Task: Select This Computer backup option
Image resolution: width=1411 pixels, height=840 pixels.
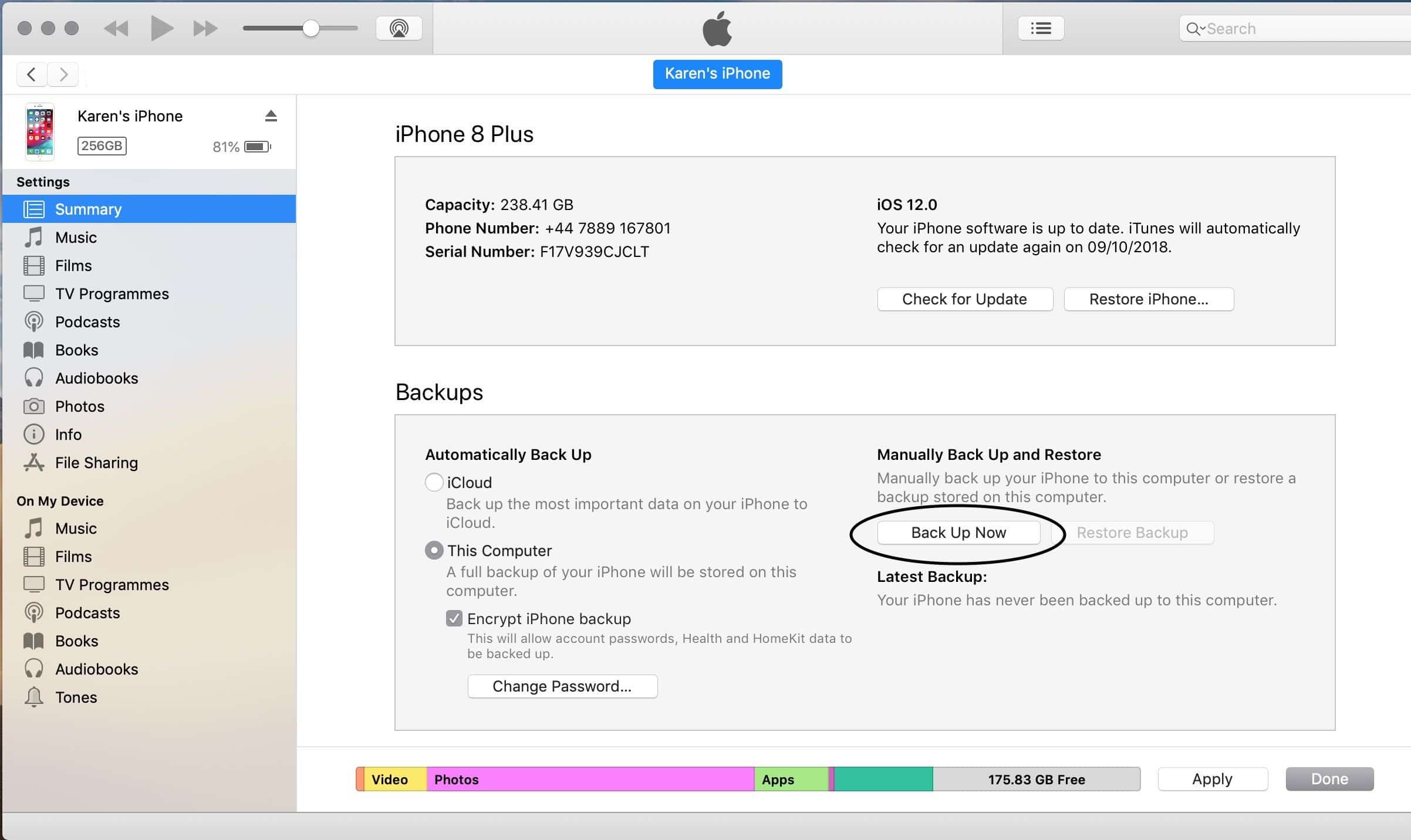Action: tap(432, 550)
